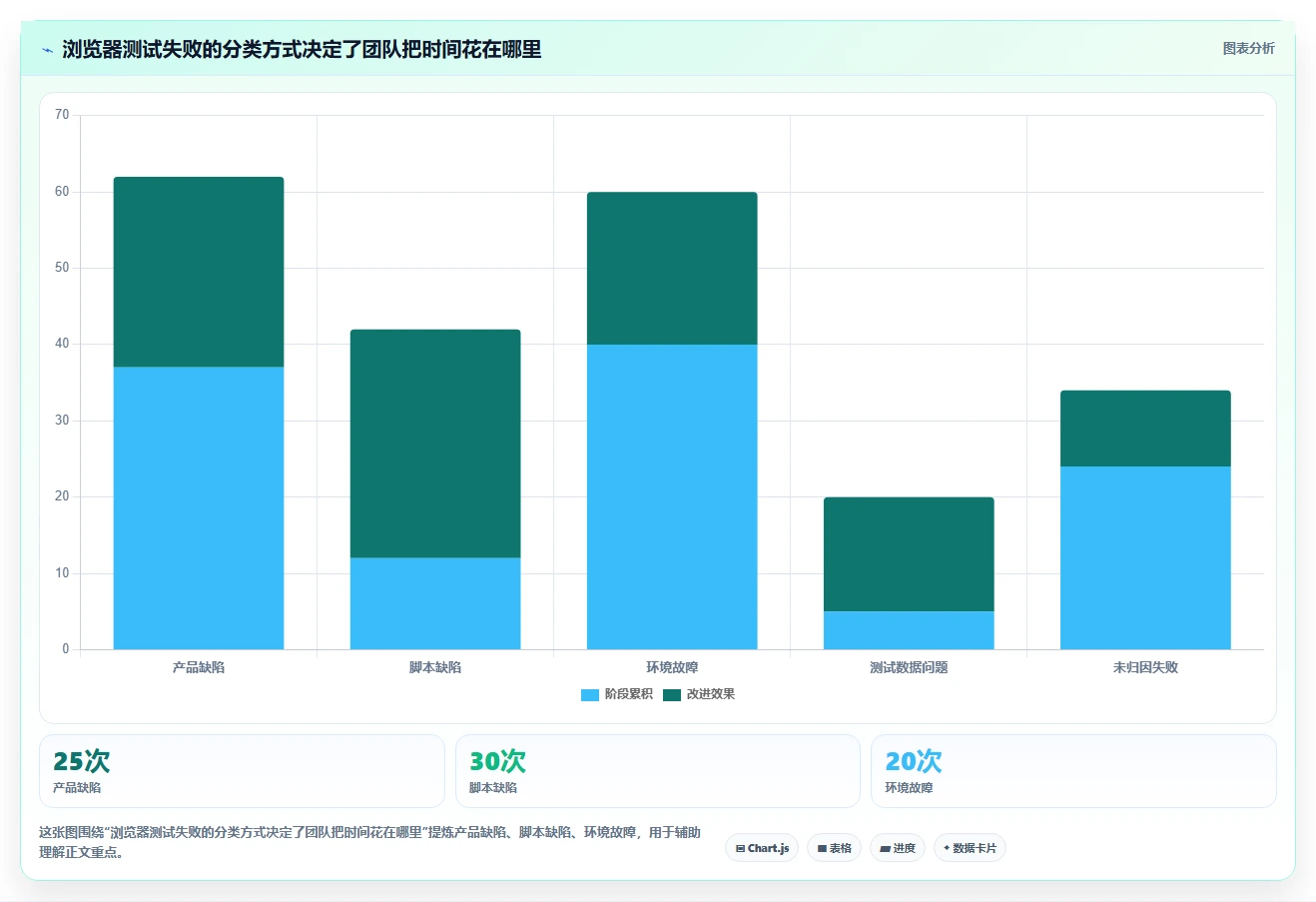Click the 测试数据问题 x-axis label
Viewport: 1316px width, 902px height.
pos(909,667)
